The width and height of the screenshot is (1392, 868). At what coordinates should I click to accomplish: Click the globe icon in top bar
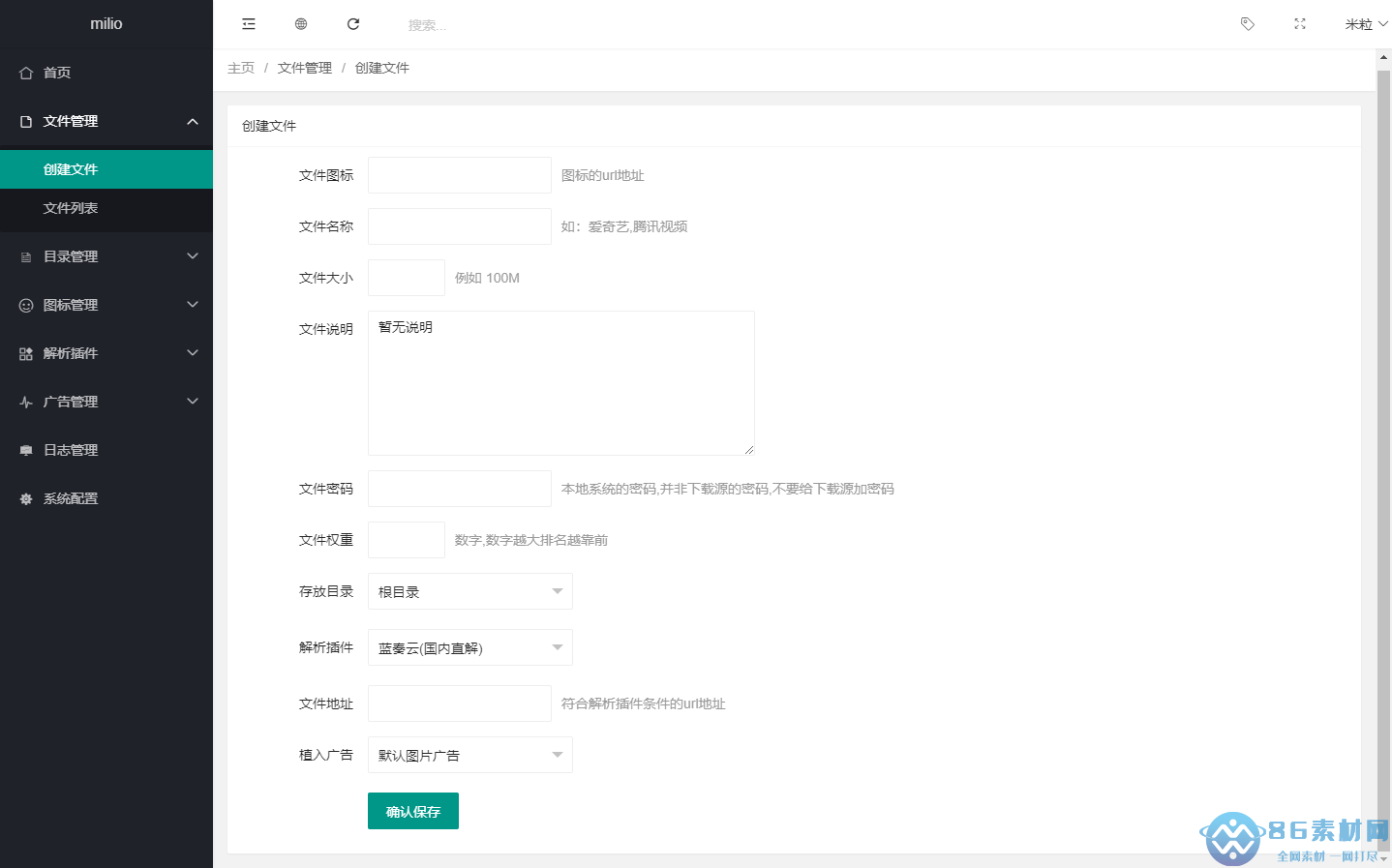301,24
